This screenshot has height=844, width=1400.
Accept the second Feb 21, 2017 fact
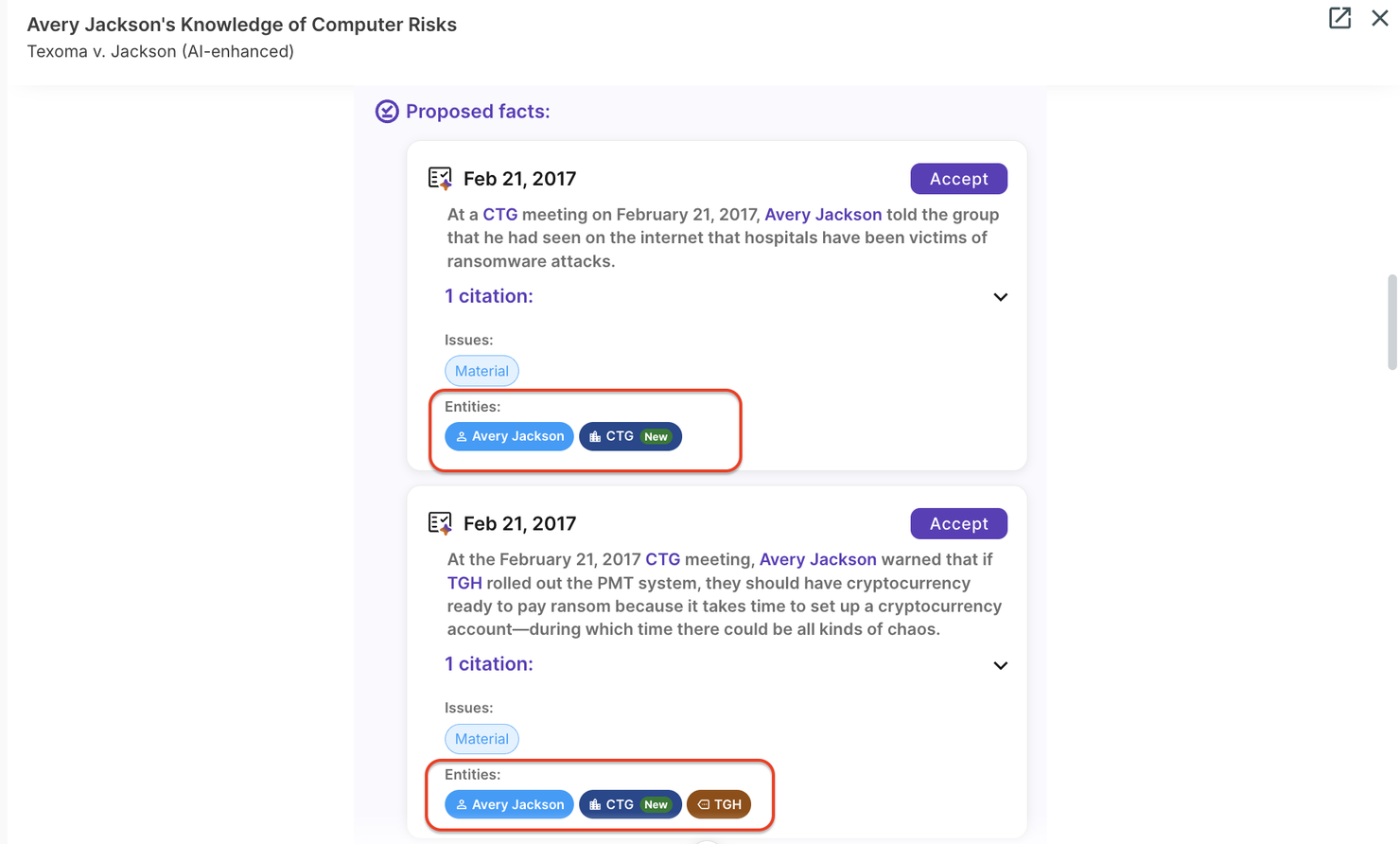[x=958, y=523]
